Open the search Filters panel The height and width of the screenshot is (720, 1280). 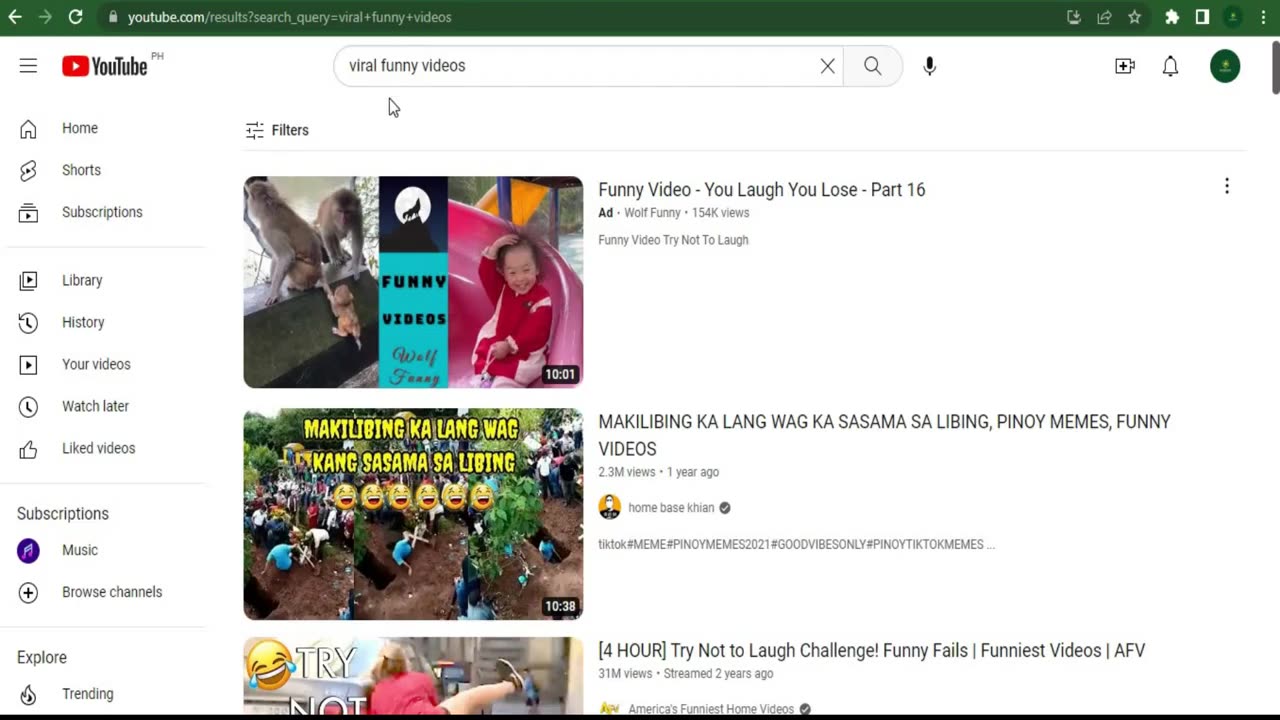point(277,130)
